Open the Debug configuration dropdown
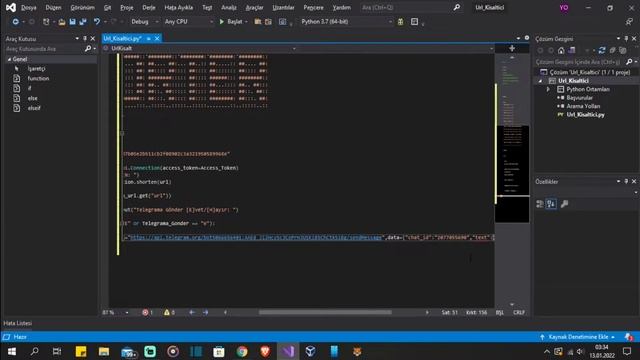The height and width of the screenshot is (360, 640). click(x=144, y=21)
